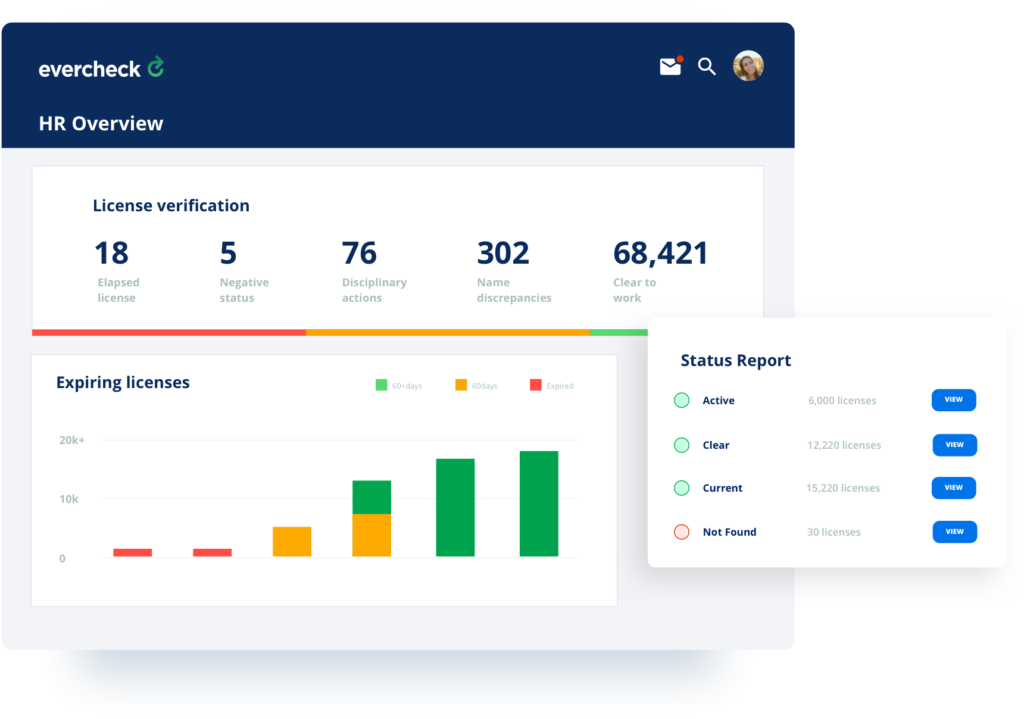Click VIEW for Not Found licenses

(953, 531)
